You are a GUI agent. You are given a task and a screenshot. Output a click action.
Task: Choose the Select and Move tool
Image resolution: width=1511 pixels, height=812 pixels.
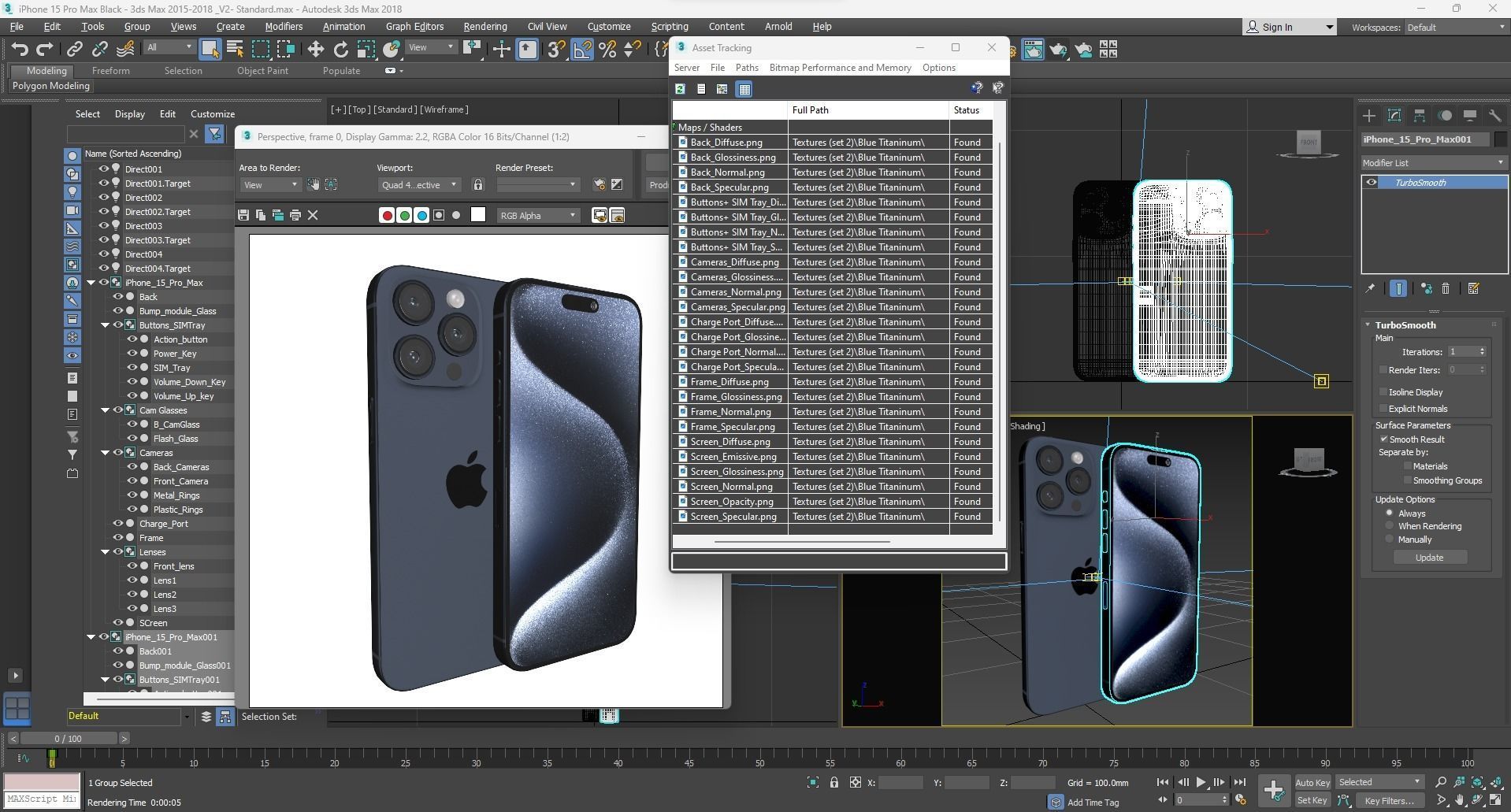click(315, 50)
